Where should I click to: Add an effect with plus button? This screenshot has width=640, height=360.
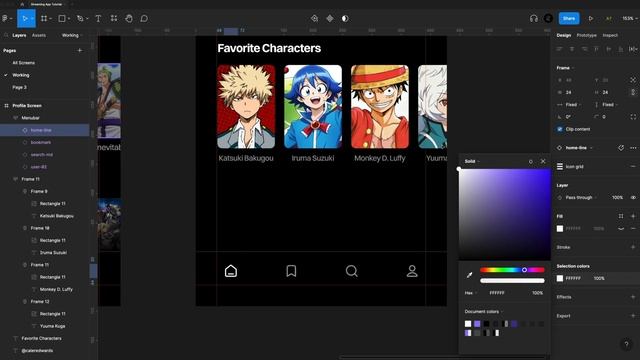pos(633,297)
